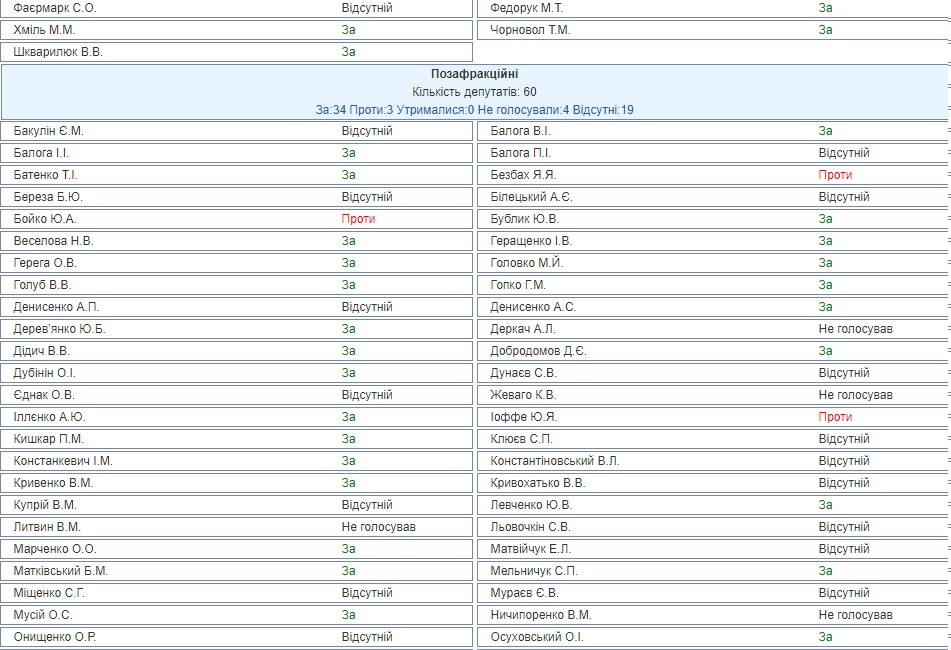Screen dimensions: 951x650
Task: Click Не голосував status for Ничипоренко В.М.
Action: coord(855,615)
